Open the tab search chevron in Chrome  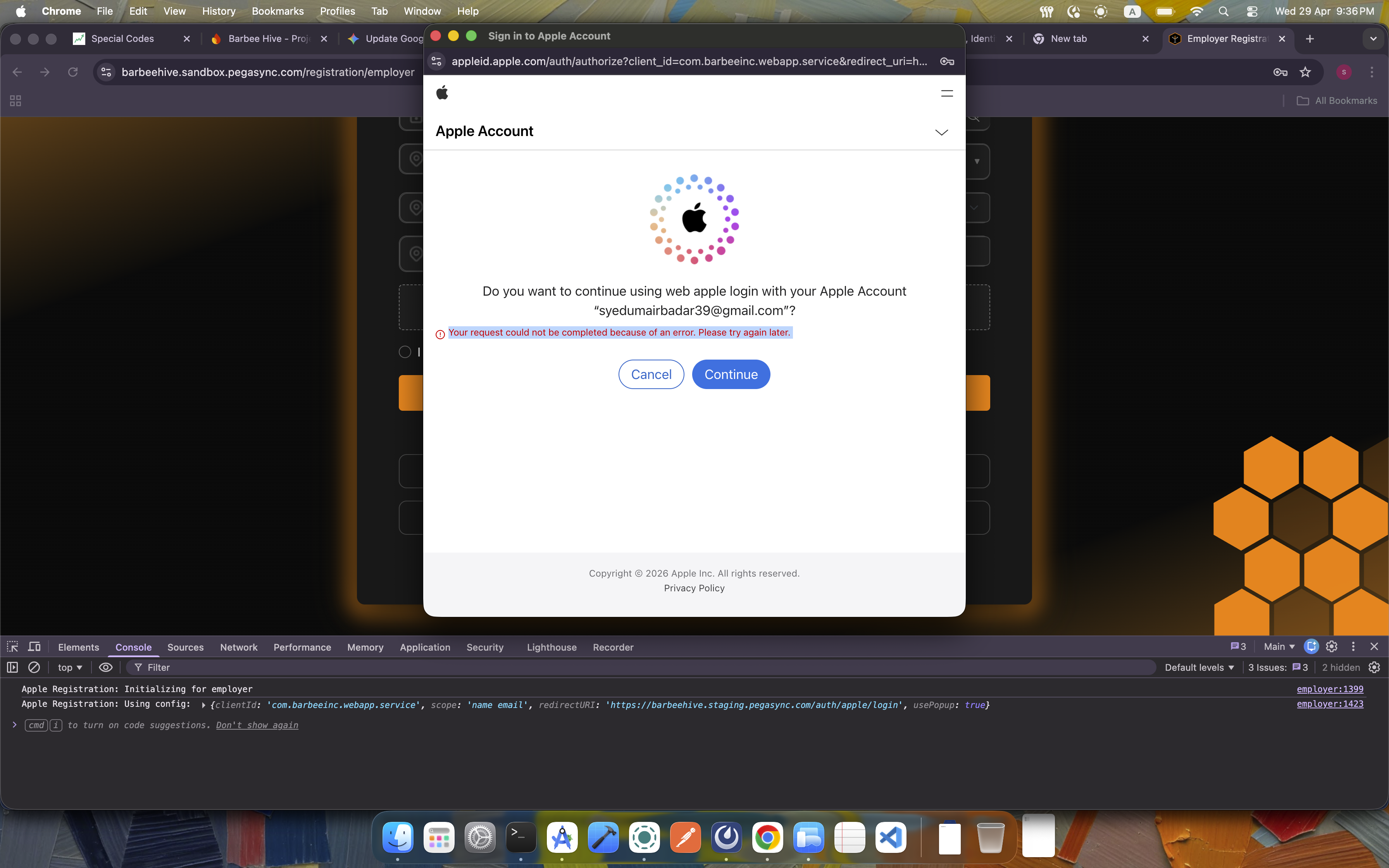tap(1373, 38)
